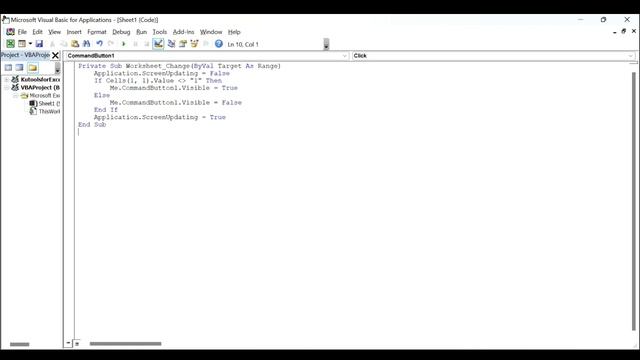
Task: Open the Insert object dropdown arrow
Action: (x=30, y=44)
